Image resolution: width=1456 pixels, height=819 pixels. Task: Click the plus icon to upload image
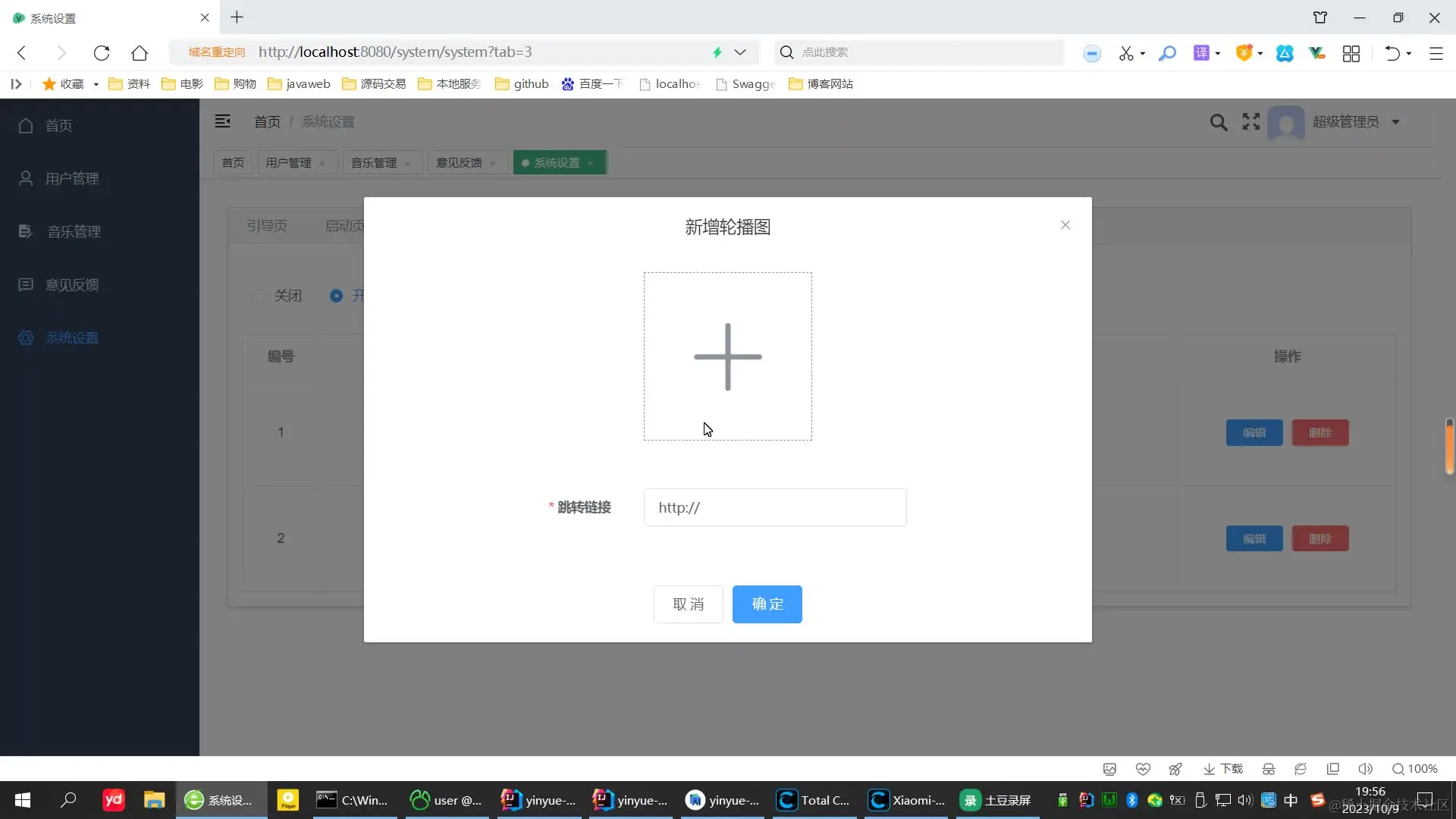point(727,356)
